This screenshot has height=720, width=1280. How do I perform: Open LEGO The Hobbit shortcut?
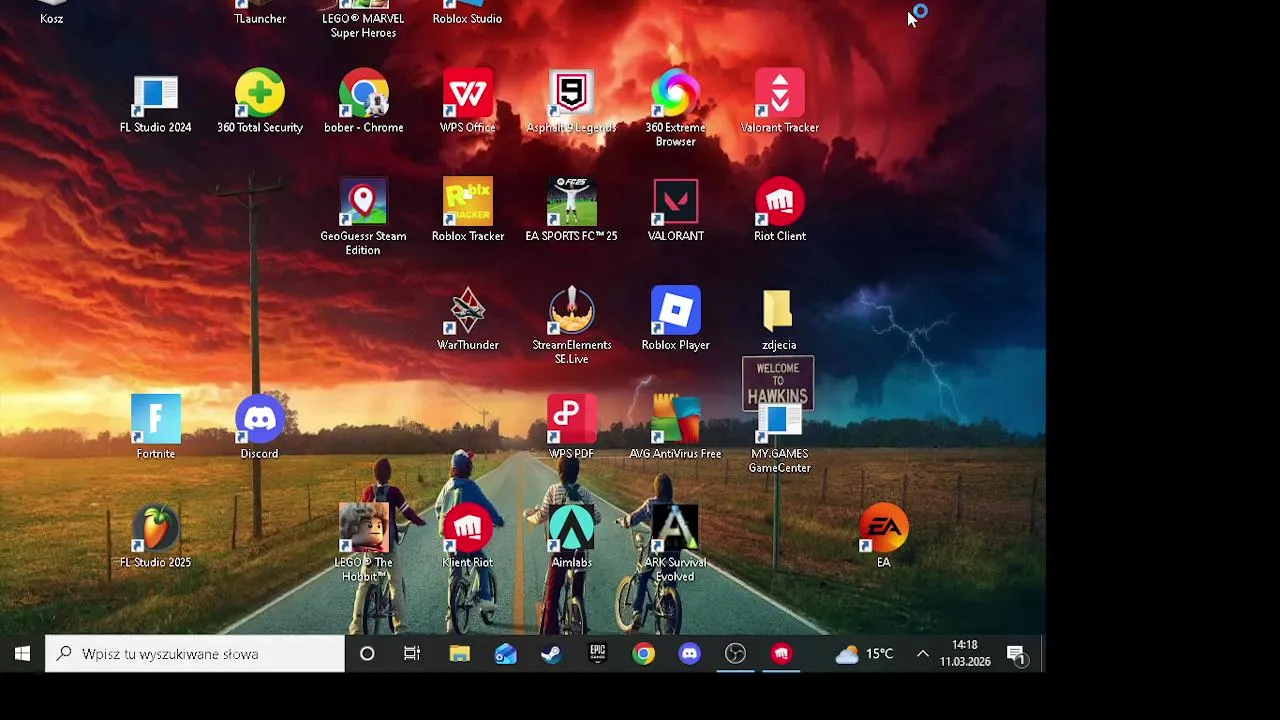tap(363, 544)
